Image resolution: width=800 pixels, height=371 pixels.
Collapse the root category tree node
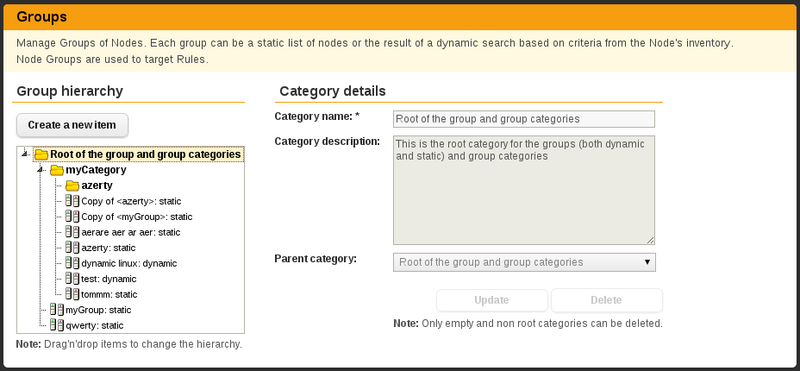[24, 154]
